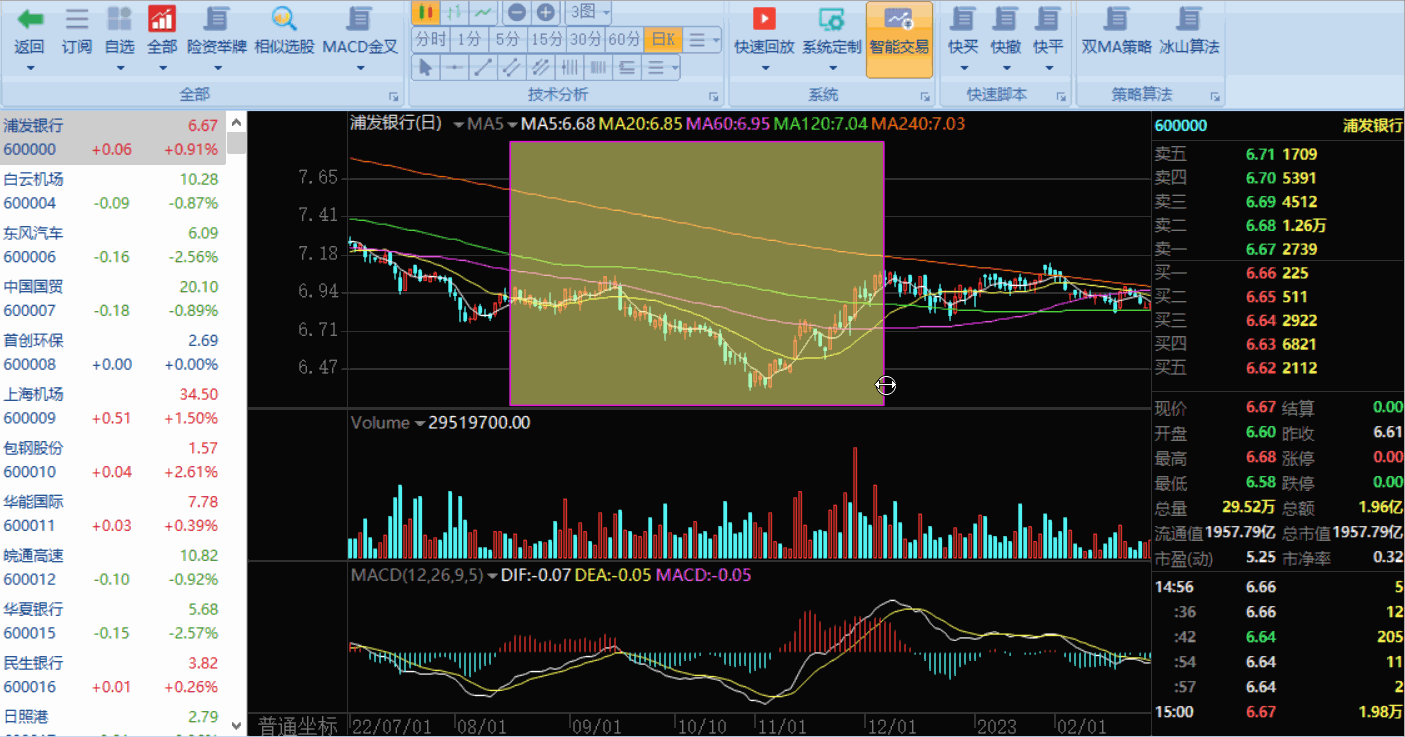Select the parallel channel drawing tool
1405x737 pixels.
click(540, 67)
